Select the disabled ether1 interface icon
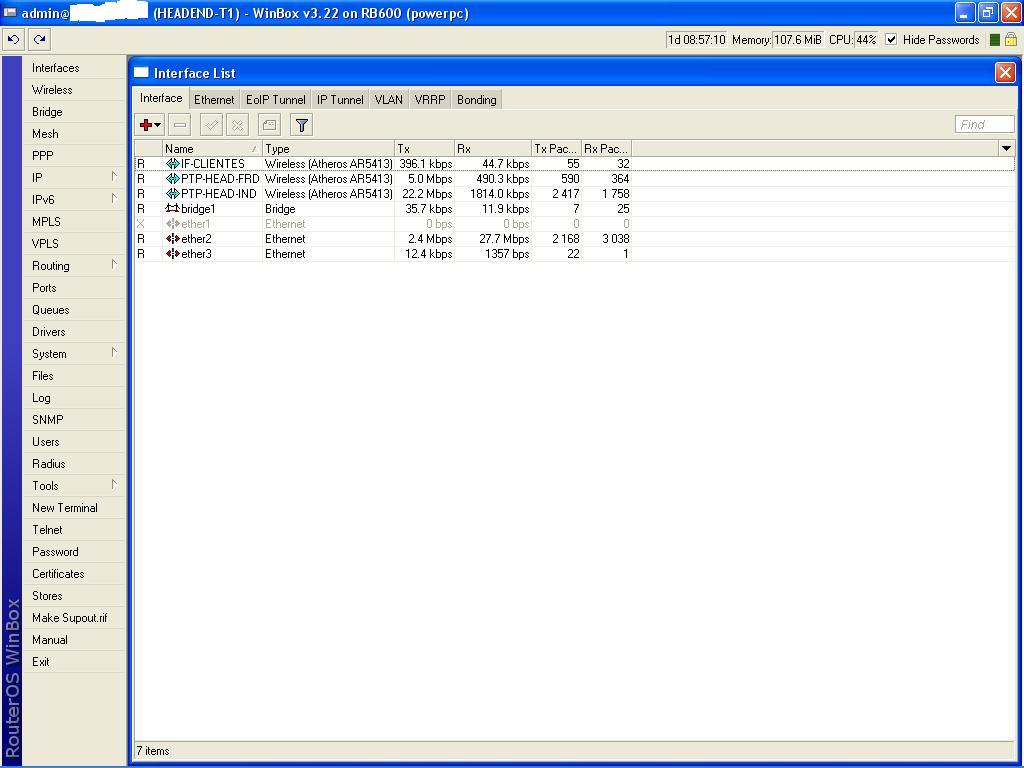The width and height of the screenshot is (1024, 768). tap(172, 224)
